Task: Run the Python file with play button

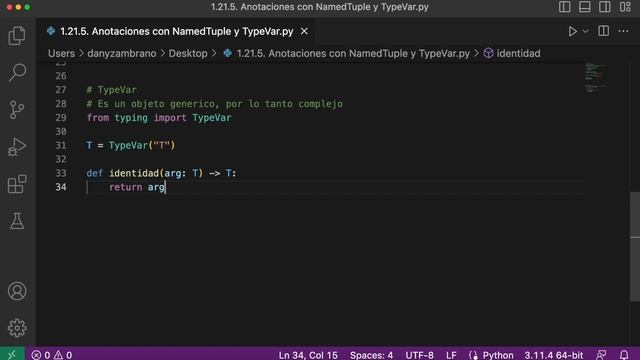Action: click(573, 31)
